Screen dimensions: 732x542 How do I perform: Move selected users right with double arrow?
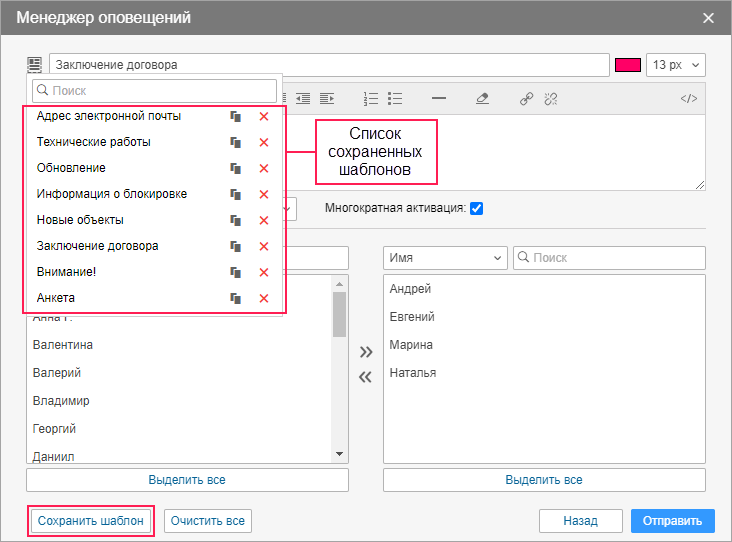pos(366,352)
